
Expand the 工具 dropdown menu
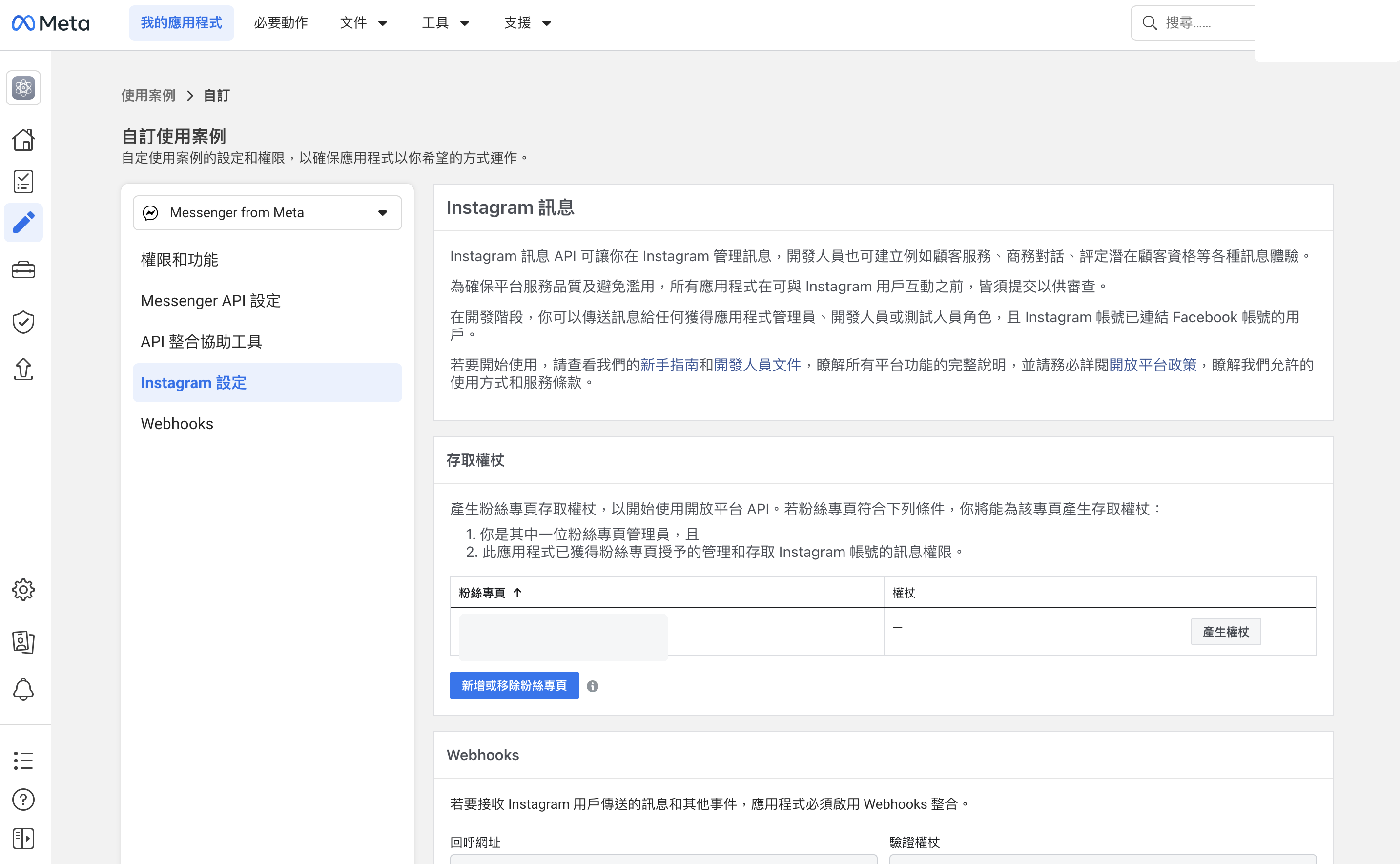click(446, 23)
